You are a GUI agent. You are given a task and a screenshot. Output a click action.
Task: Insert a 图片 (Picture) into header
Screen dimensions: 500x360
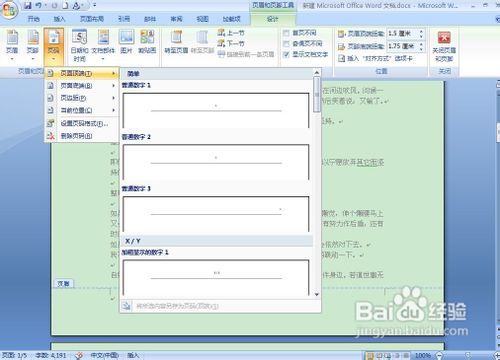pyautogui.click(x=127, y=42)
